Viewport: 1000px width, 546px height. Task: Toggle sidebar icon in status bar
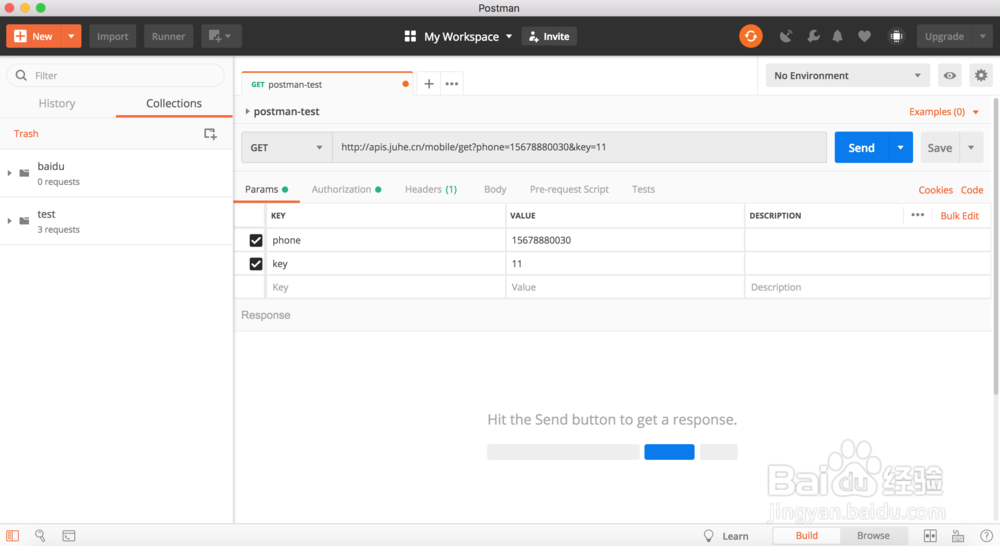(13, 536)
